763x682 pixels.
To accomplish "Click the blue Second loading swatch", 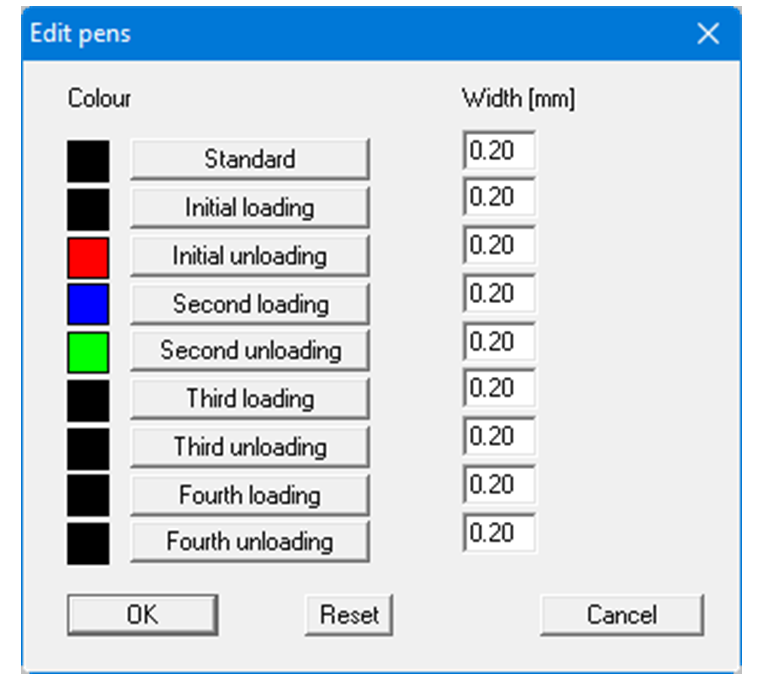I will [88, 304].
